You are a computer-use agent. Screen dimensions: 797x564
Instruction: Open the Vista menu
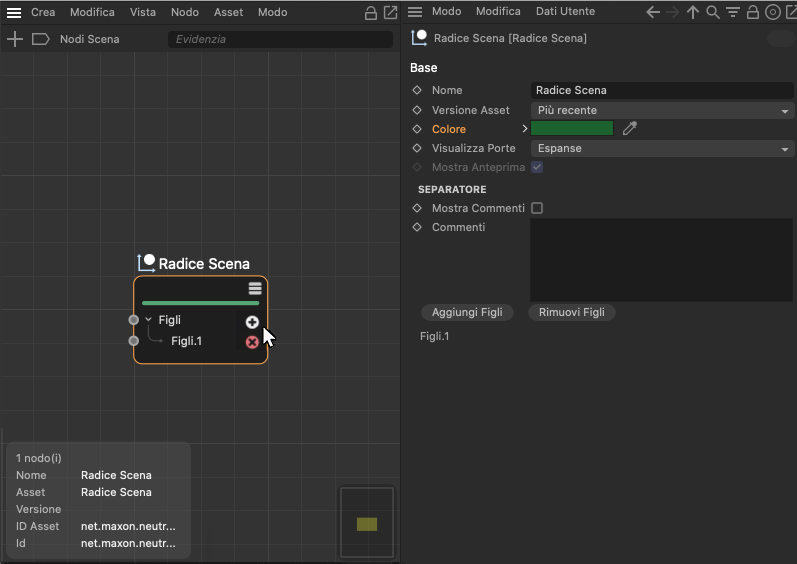(x=143, y=12)
